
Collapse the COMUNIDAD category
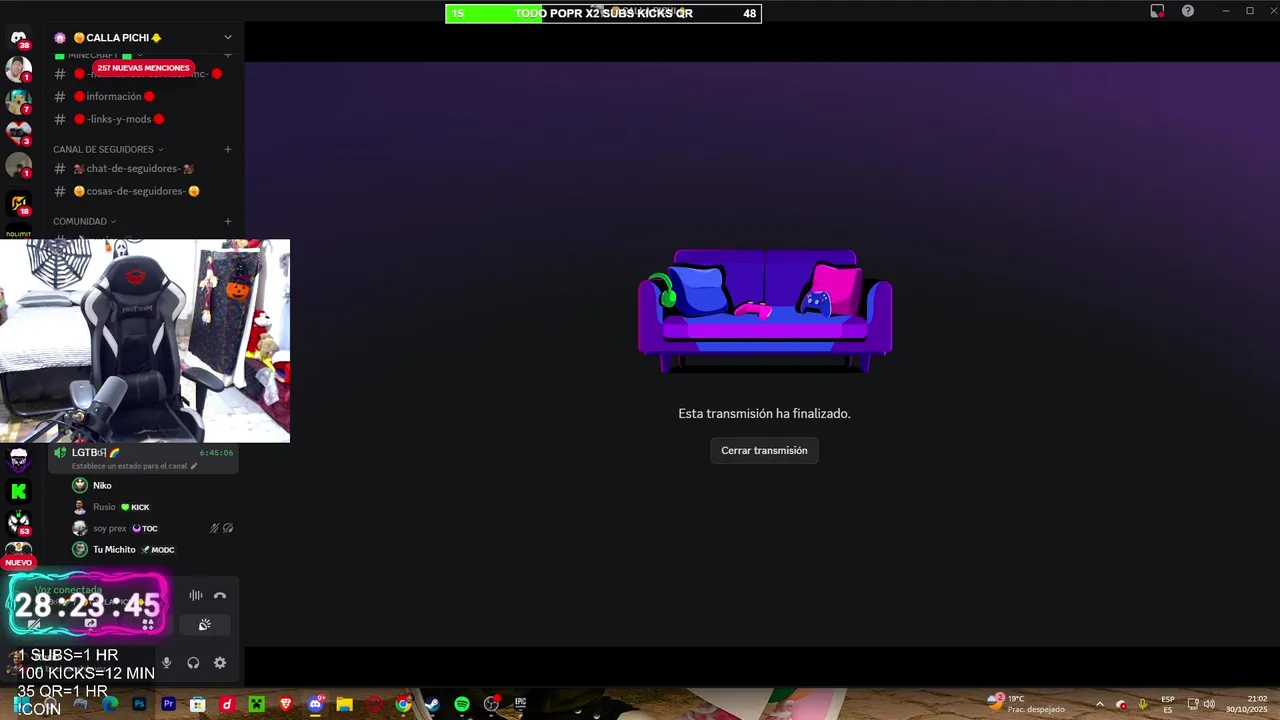84,221
